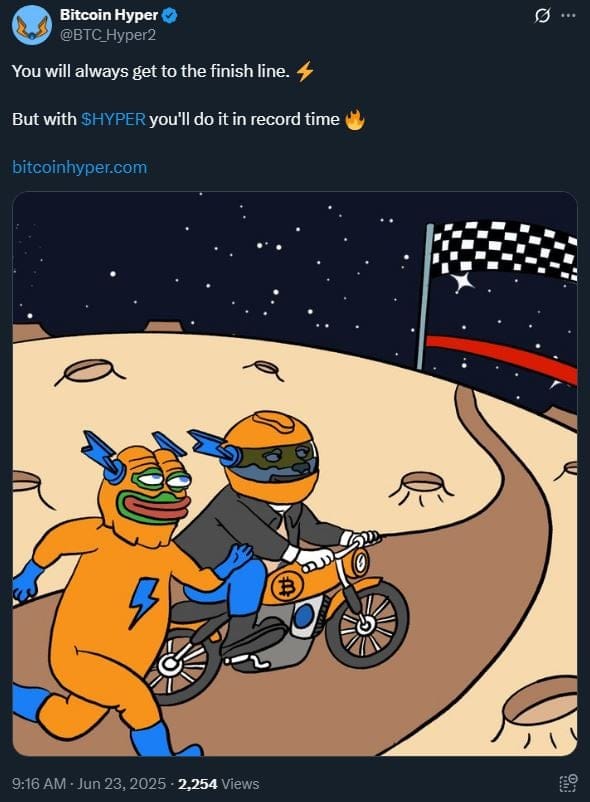
Task: Click the $HYPER cashtag
Action: click(114, 119)
